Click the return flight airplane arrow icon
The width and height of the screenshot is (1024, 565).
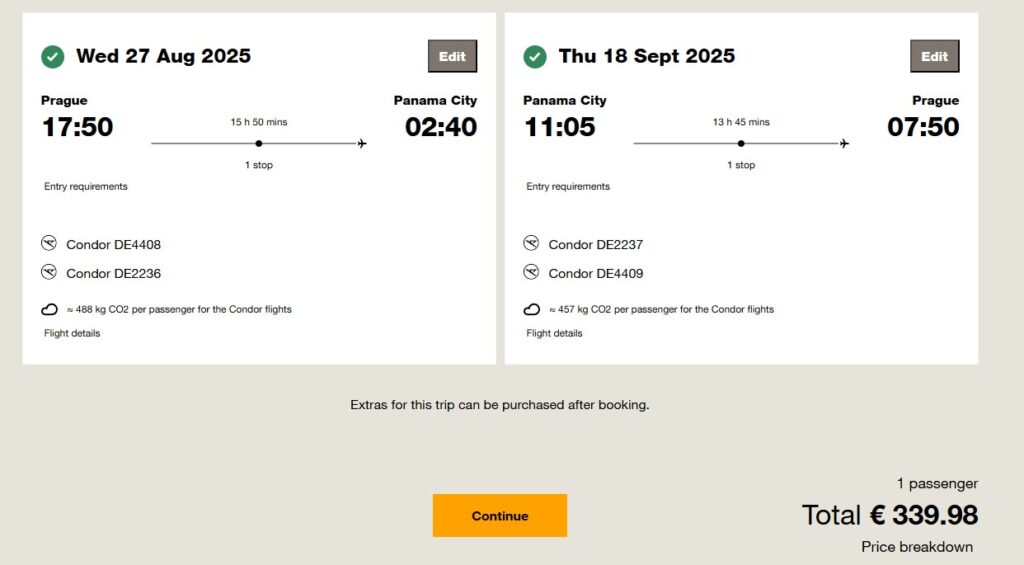pos(844,143)
